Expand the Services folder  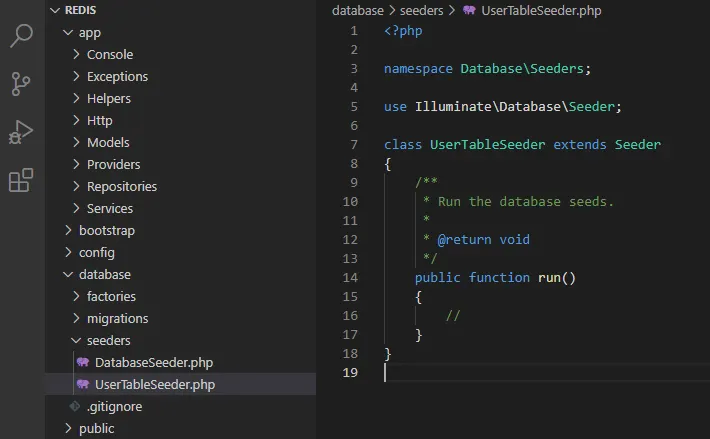[76, 208]
